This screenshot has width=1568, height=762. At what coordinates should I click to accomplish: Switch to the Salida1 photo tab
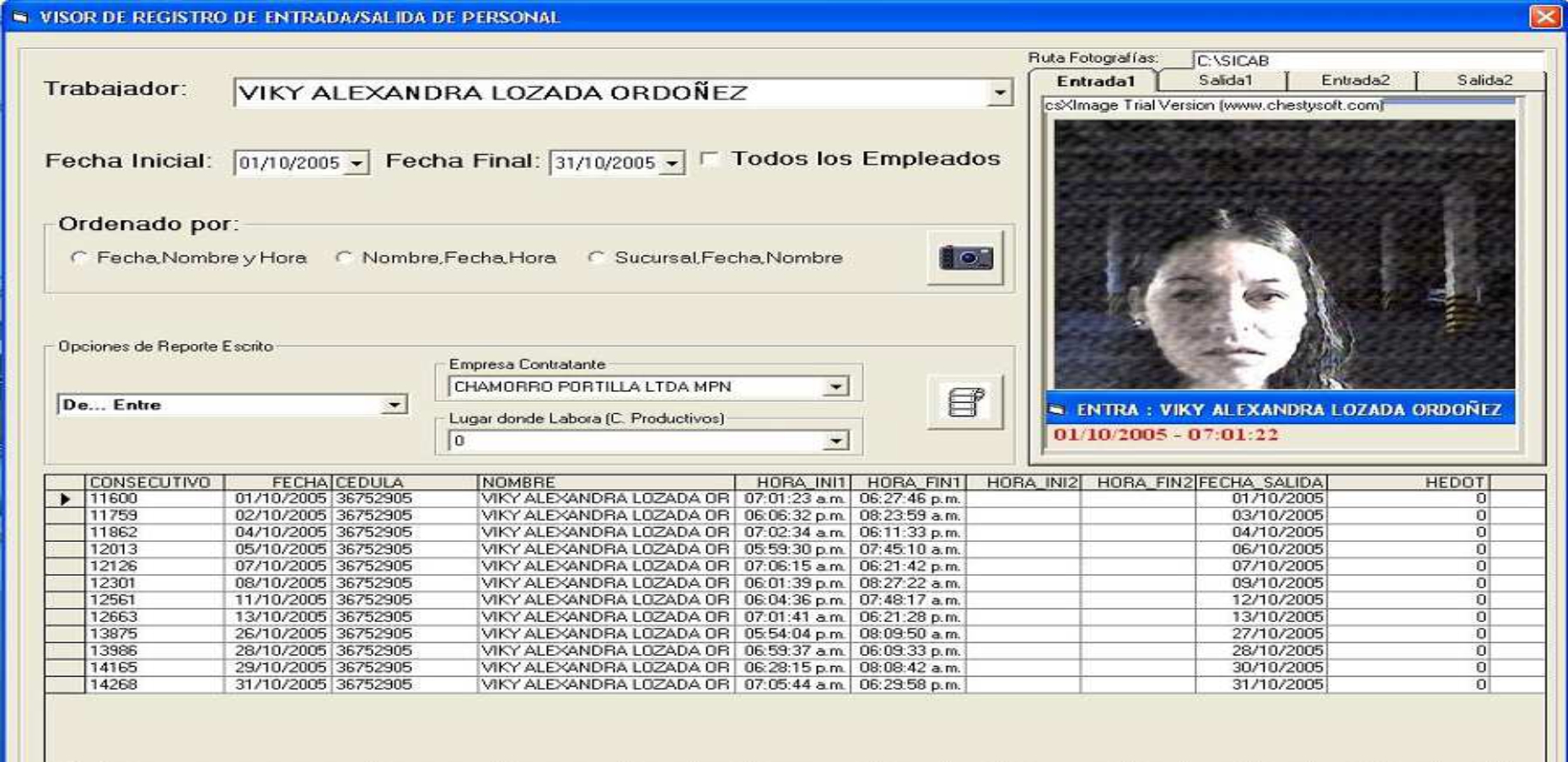pos(1224,81)
